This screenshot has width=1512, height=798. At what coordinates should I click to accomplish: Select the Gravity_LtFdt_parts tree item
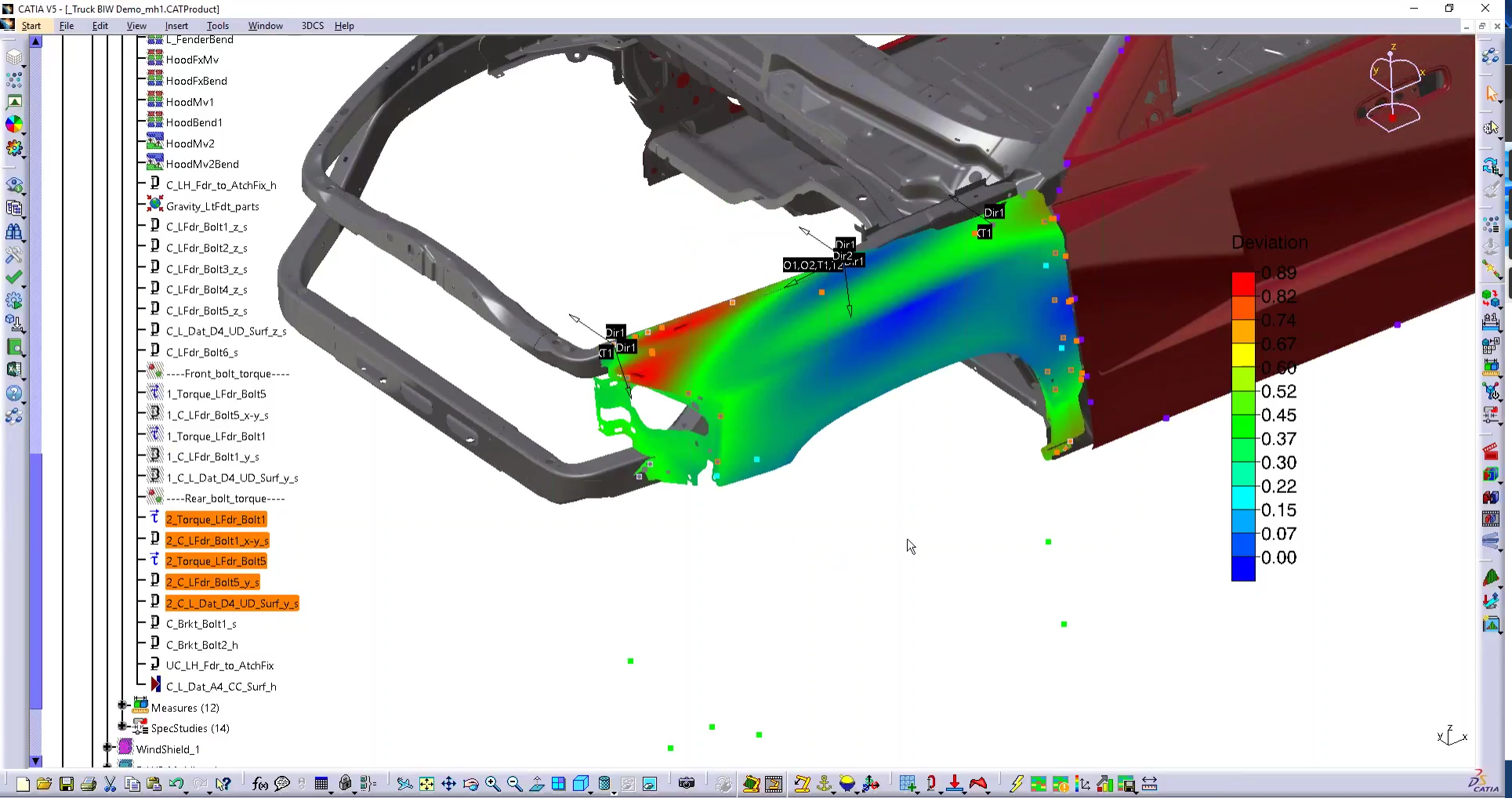click(213, 206)
